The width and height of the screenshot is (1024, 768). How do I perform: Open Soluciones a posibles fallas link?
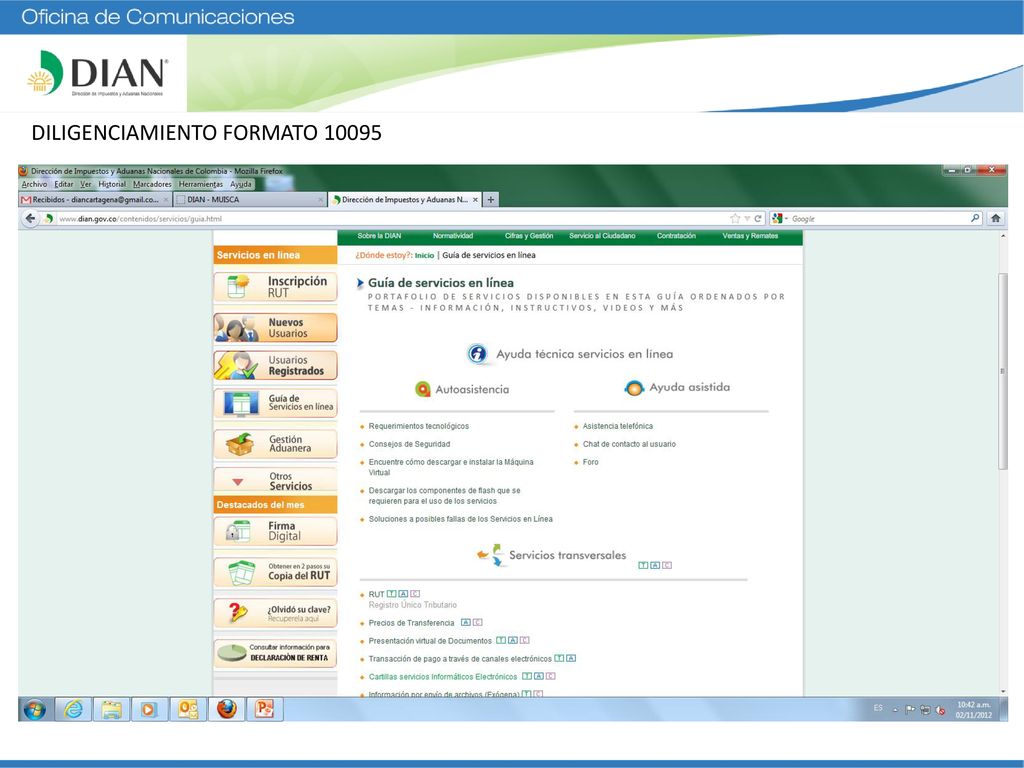click(460, 519)
